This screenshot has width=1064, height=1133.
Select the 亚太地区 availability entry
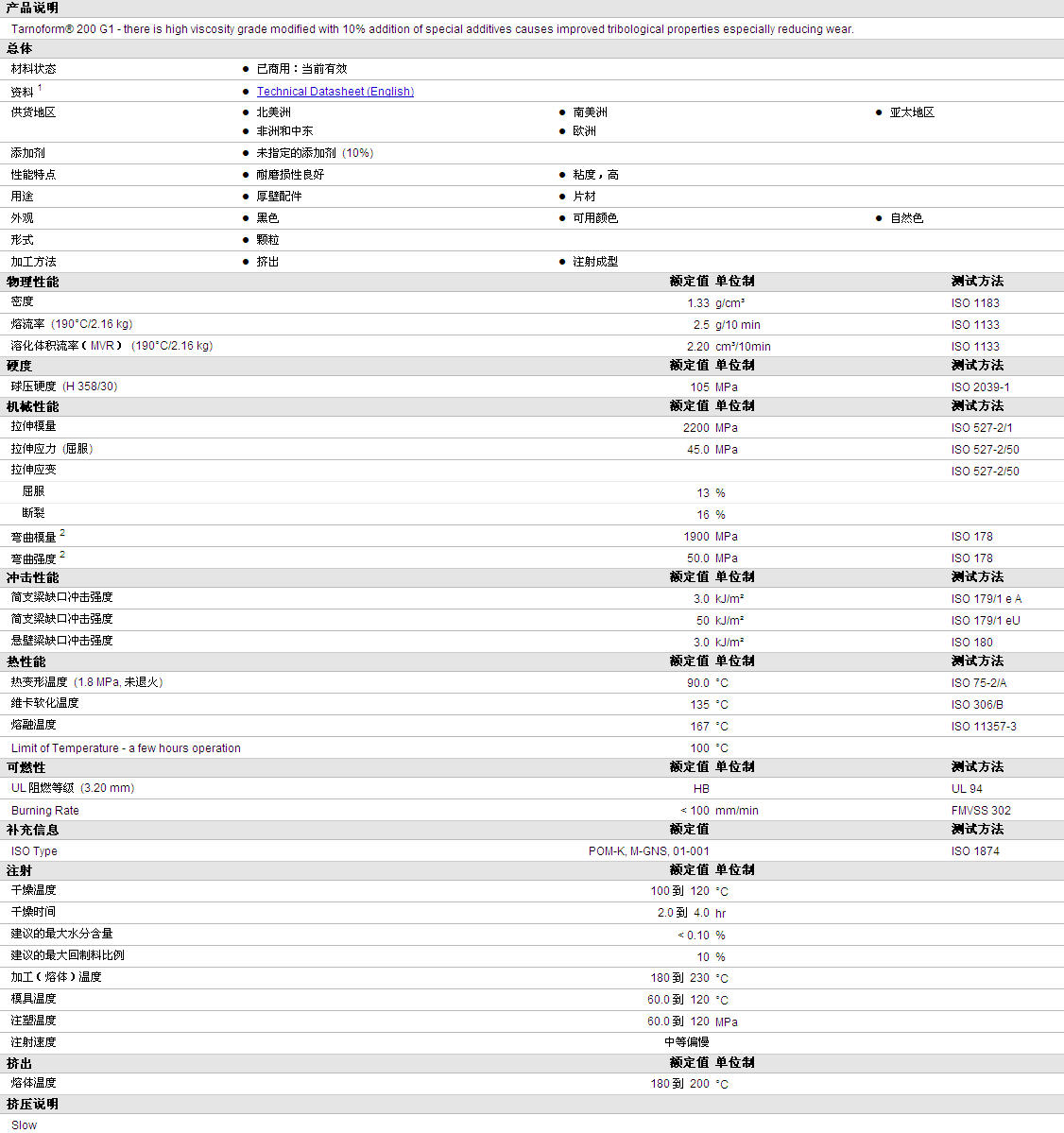pyautogui.click(x=912, y=112)
